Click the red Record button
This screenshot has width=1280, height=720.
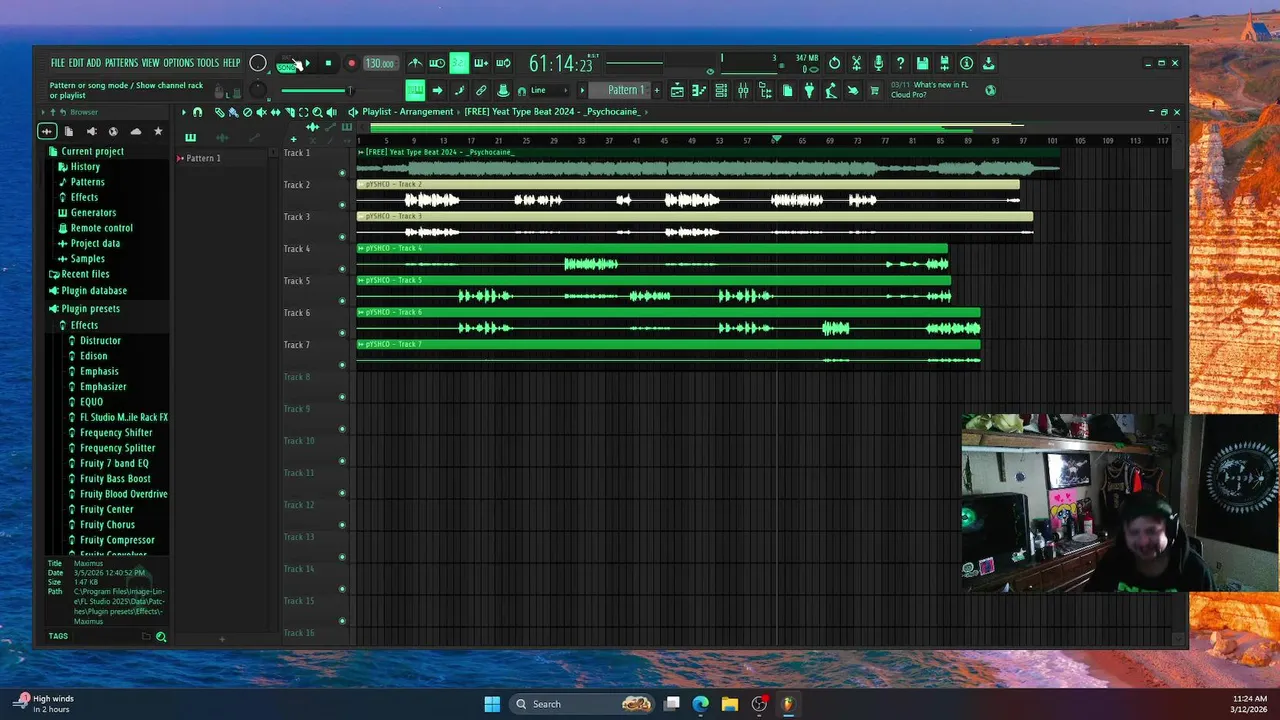pos(351,63)
